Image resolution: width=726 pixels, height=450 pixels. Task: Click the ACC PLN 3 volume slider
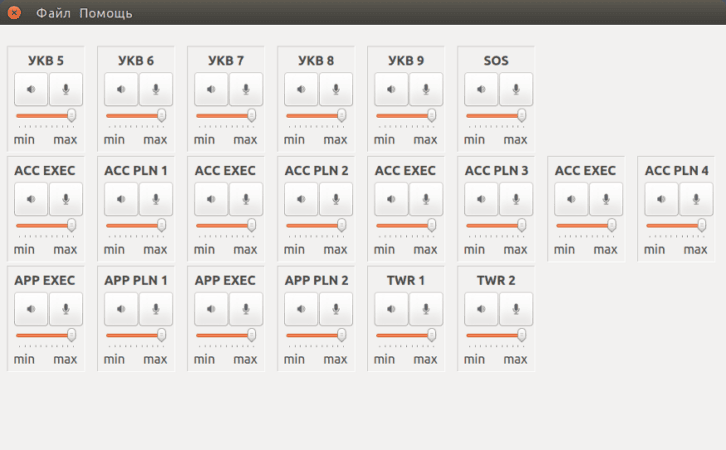496,225
